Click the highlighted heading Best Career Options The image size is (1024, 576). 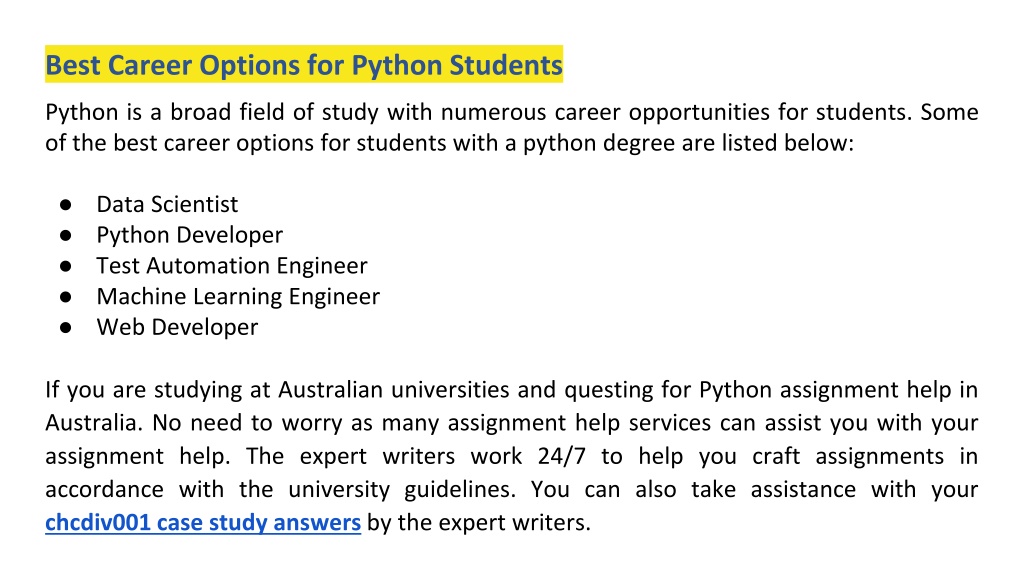coord(304,65)
